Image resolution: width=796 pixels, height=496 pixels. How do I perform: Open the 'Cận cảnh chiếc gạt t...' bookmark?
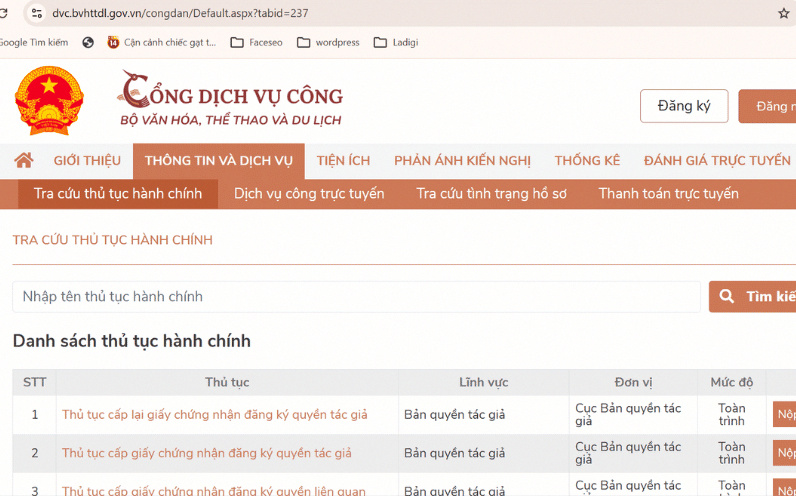(x=162, y=43)
